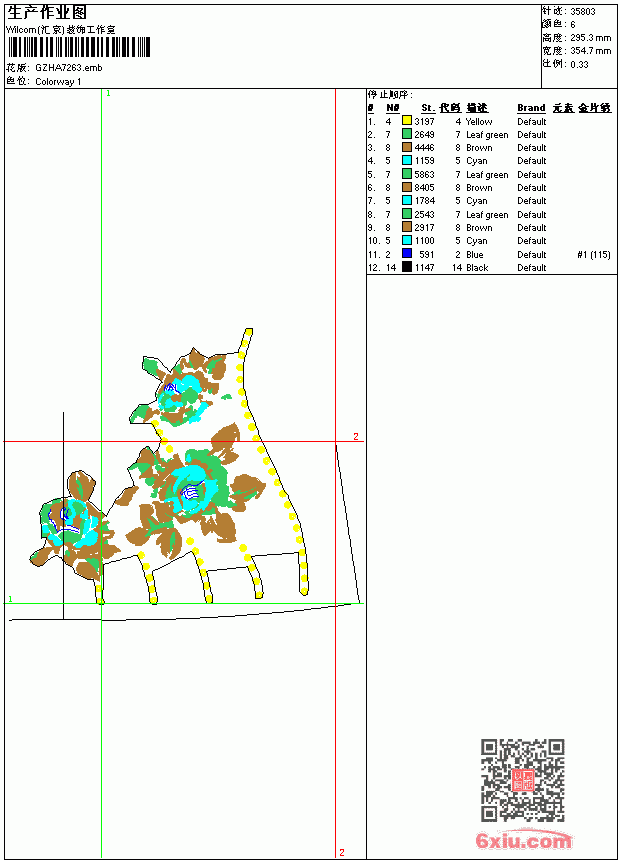This screenshot has height=860, width=620.
Task: Click the 6xiu.com watermark link
Action: pos(523,840)
